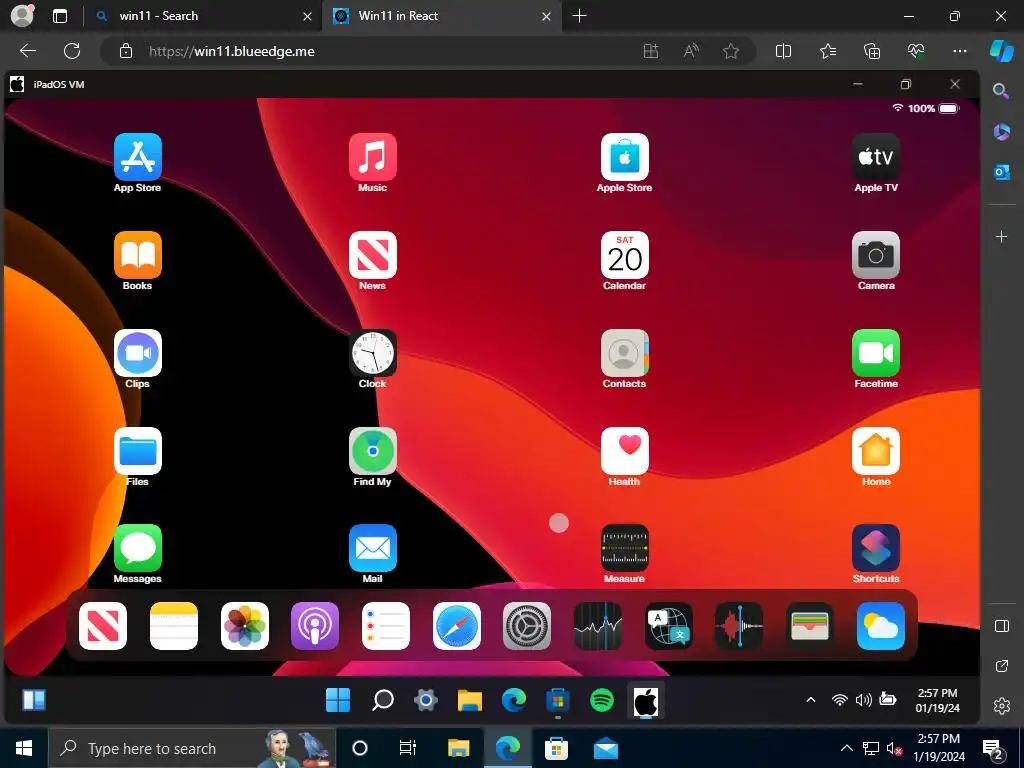Open the Shortcuts app

click(x=876, y=549)
